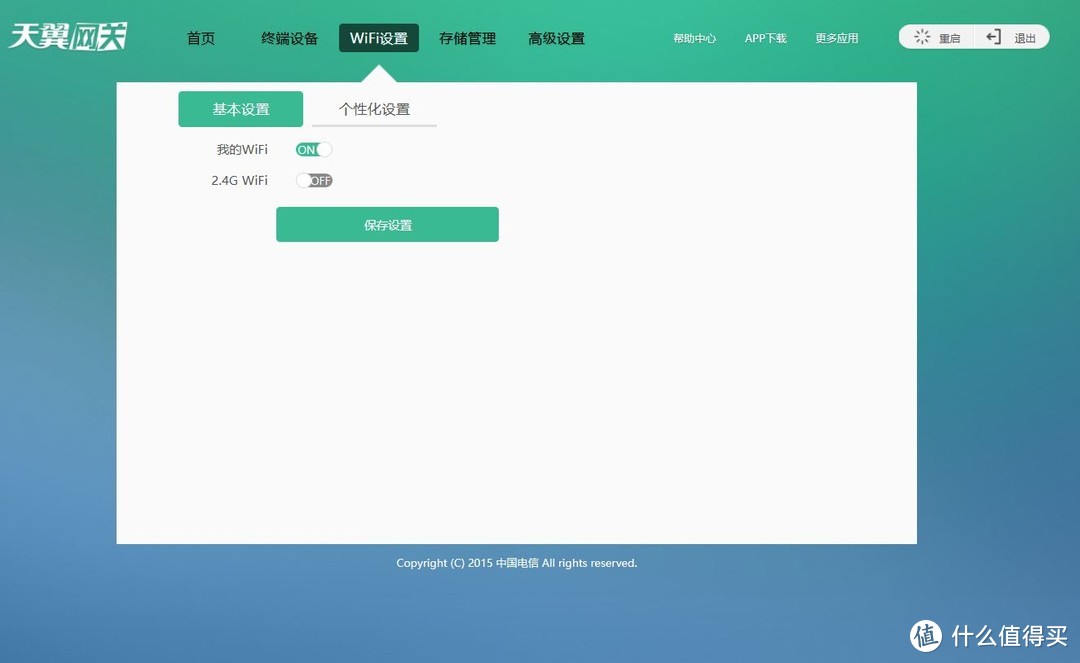Open the 高级设置 menu item

click(557, 38)
